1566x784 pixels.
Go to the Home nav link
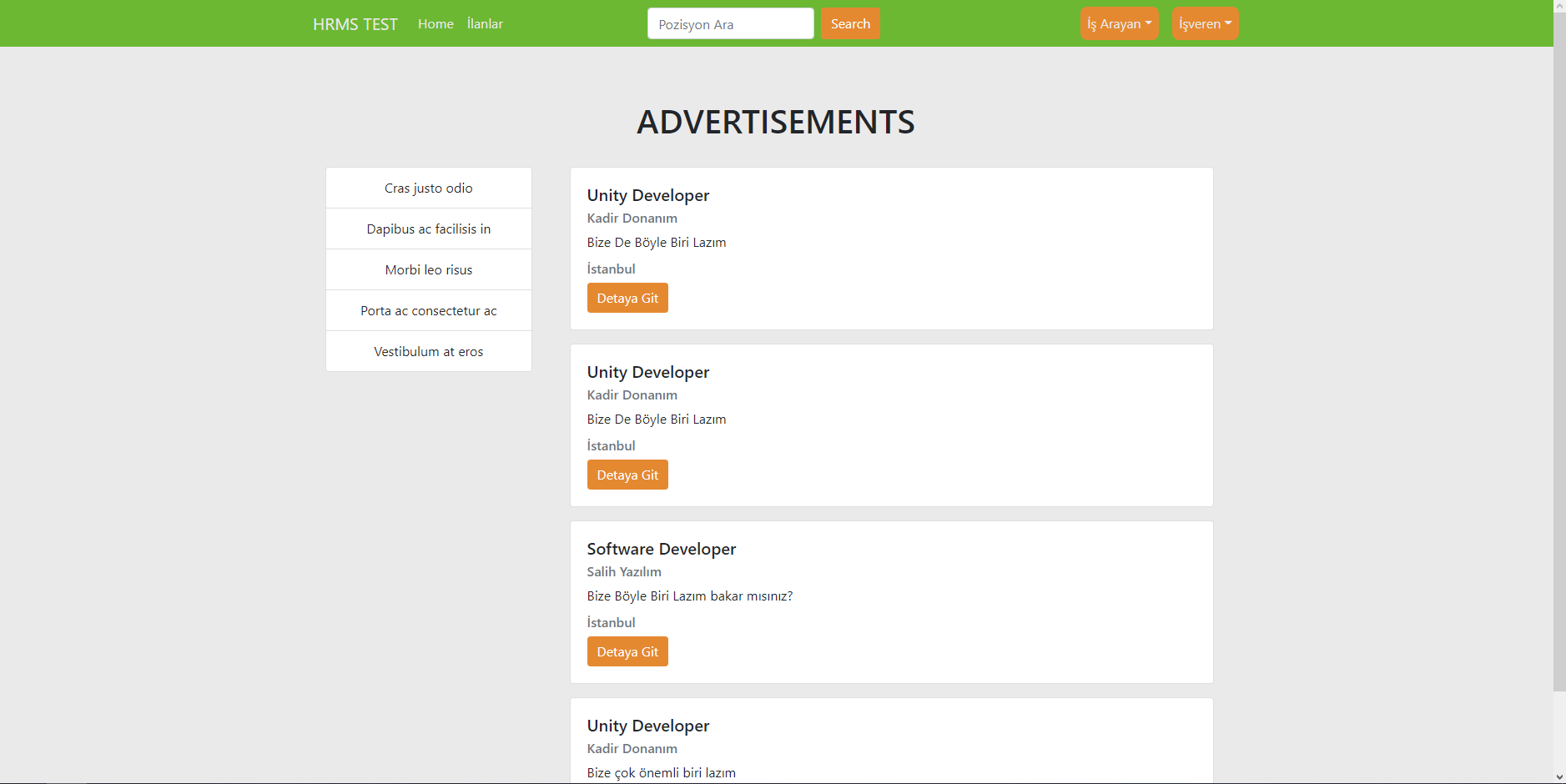436,24
